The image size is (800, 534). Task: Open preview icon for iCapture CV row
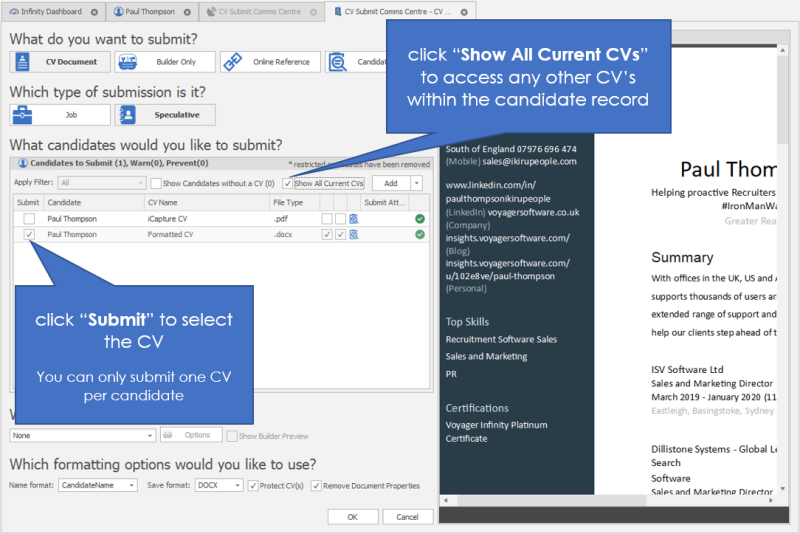pyautogui.click(x=354, y=218)
